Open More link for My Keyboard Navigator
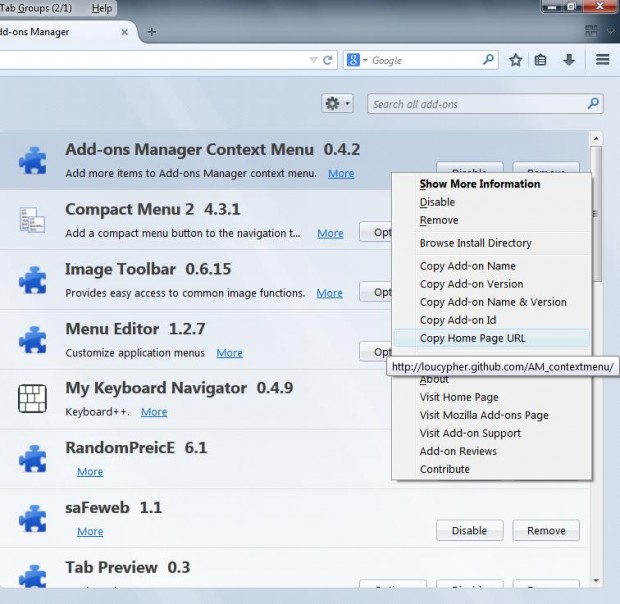This screenshot has width=620, height=604. [x=154, y=412]
